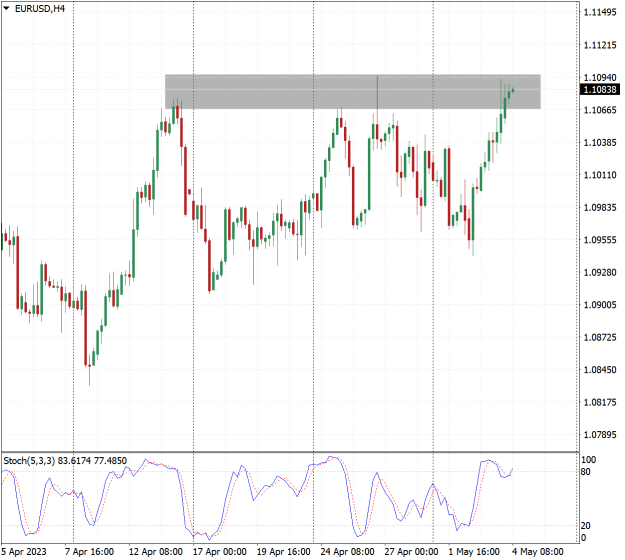Select price level 1.08725 on the scale
This screenshot has width=625, height=560.
tap(600, 338)
